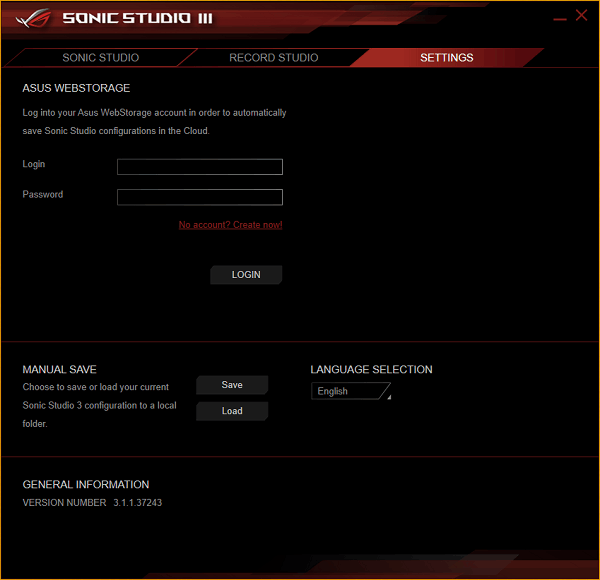
Task: Click the GENERAL INFORMATION heading
Action: (86, 484)
